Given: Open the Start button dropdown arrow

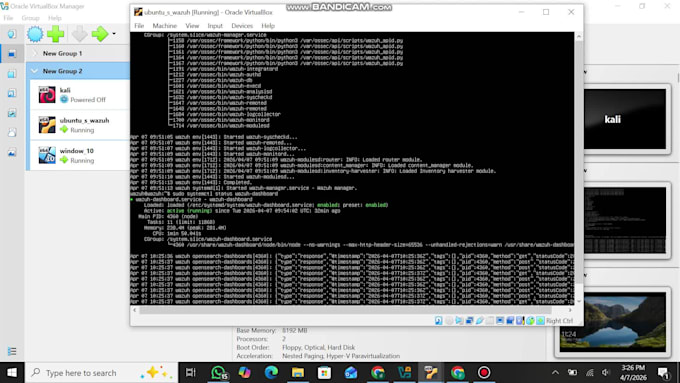Looking at the screenshot, I should 114,33.
